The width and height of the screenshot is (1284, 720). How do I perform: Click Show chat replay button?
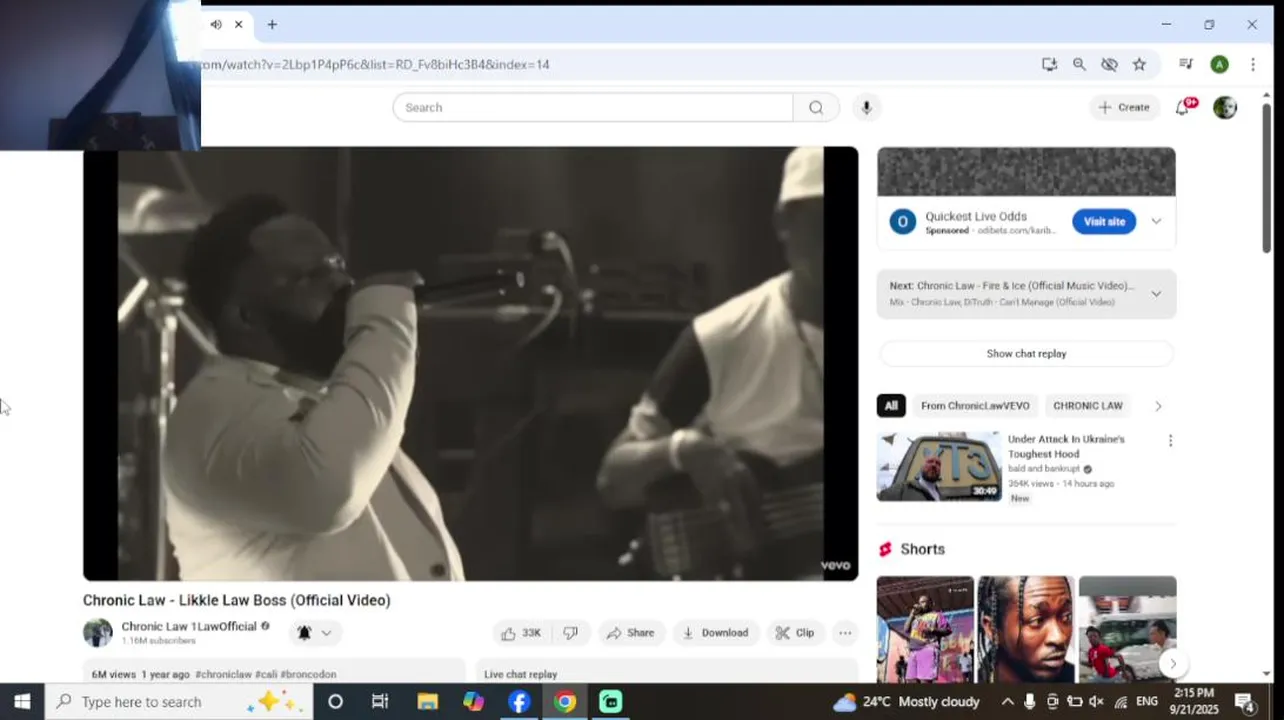pos(1026,354)
